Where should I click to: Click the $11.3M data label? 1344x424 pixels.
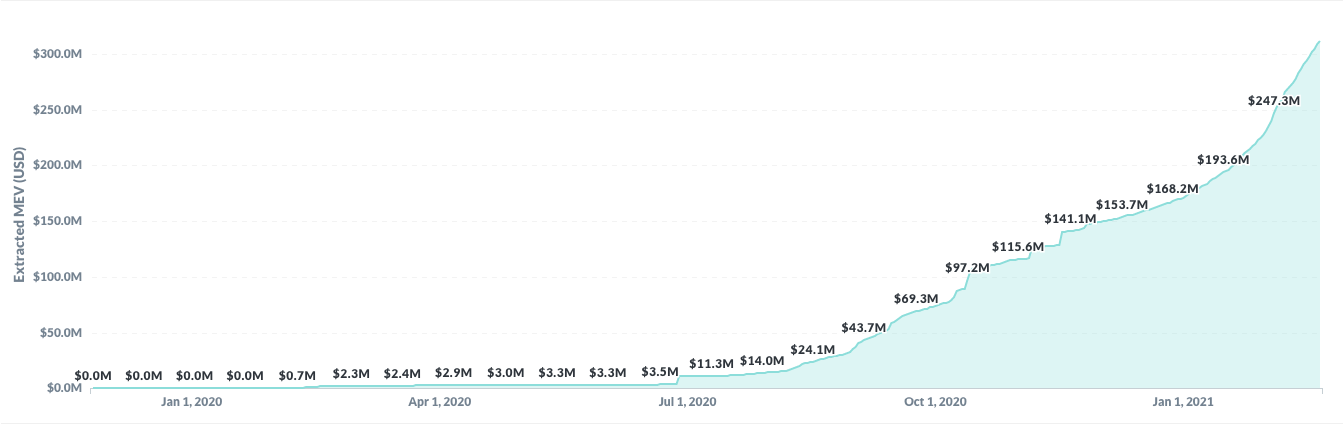(x=711, y=363)
